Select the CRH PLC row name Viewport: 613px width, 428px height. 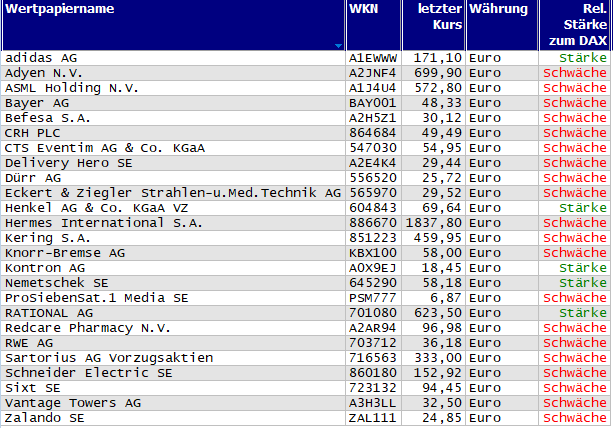click(x=33, y=133)
